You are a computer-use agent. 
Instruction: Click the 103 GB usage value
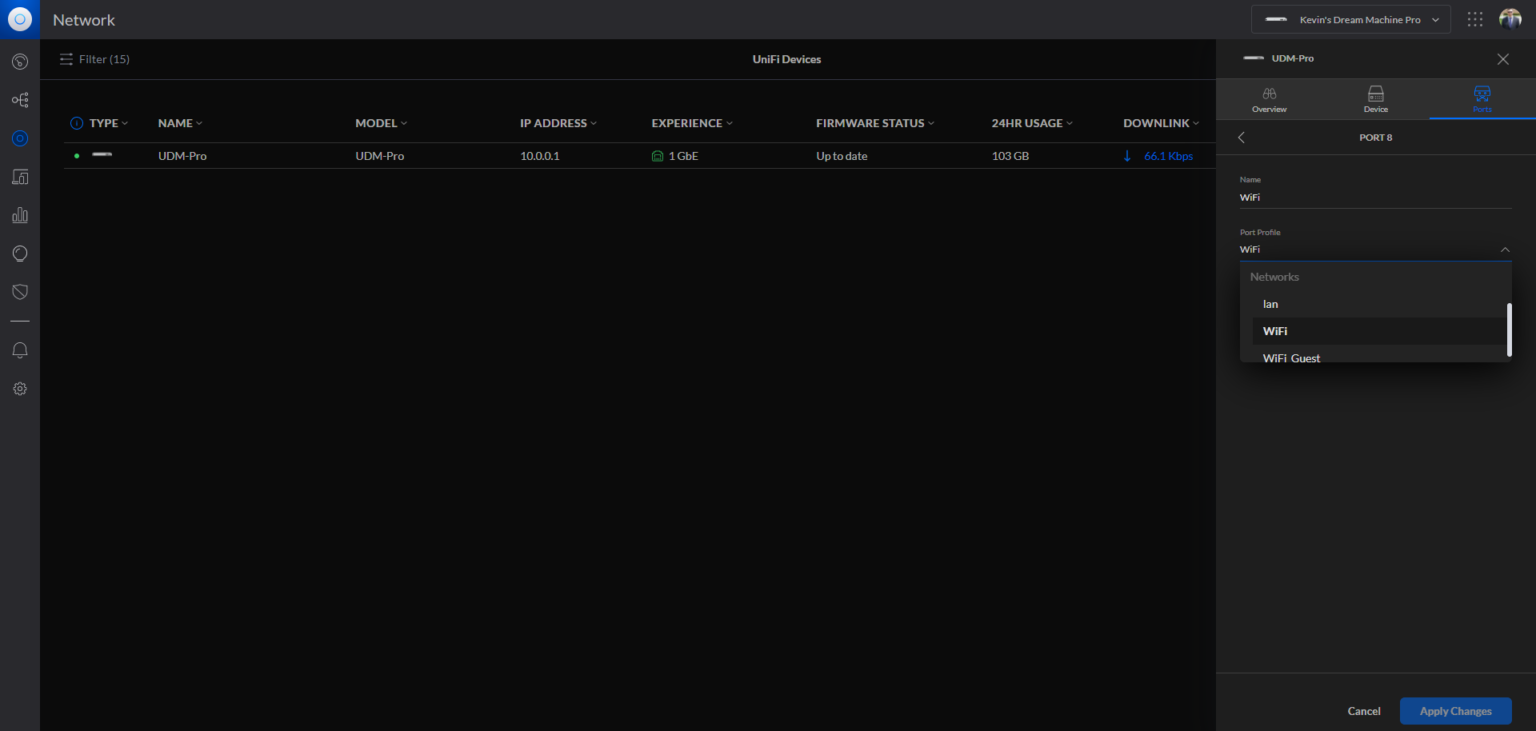coord(1010,156)
